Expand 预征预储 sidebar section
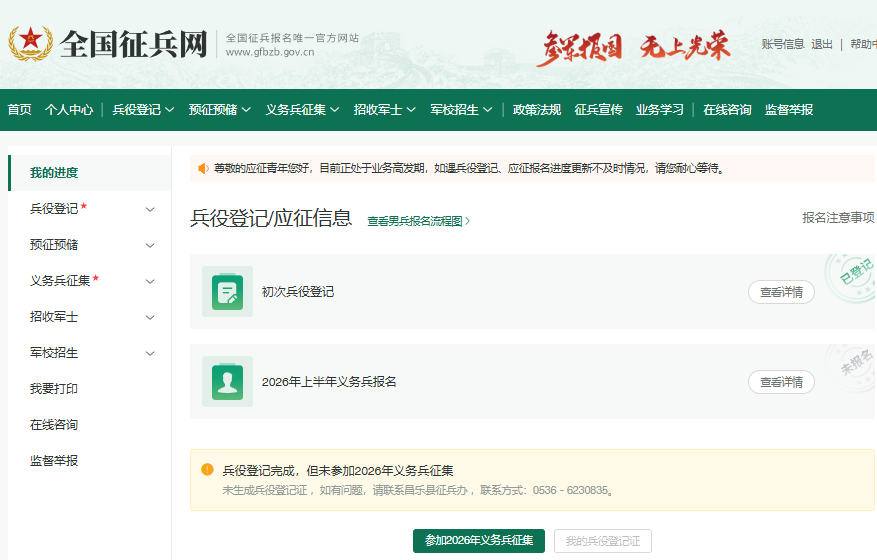This screenshot has width=877, height=560. (x=150, y=245)
